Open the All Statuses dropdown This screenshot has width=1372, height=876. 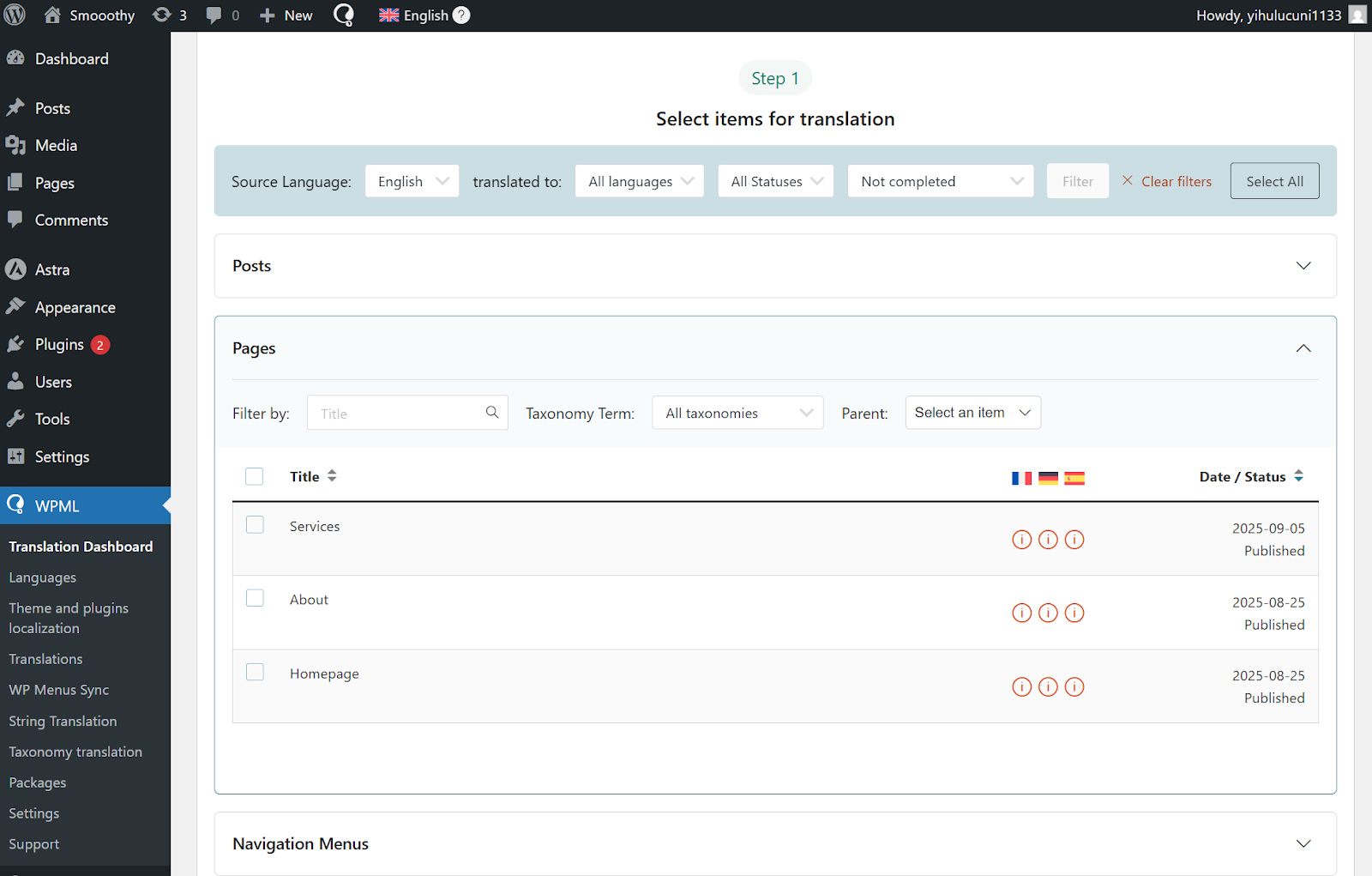[776, 181]
